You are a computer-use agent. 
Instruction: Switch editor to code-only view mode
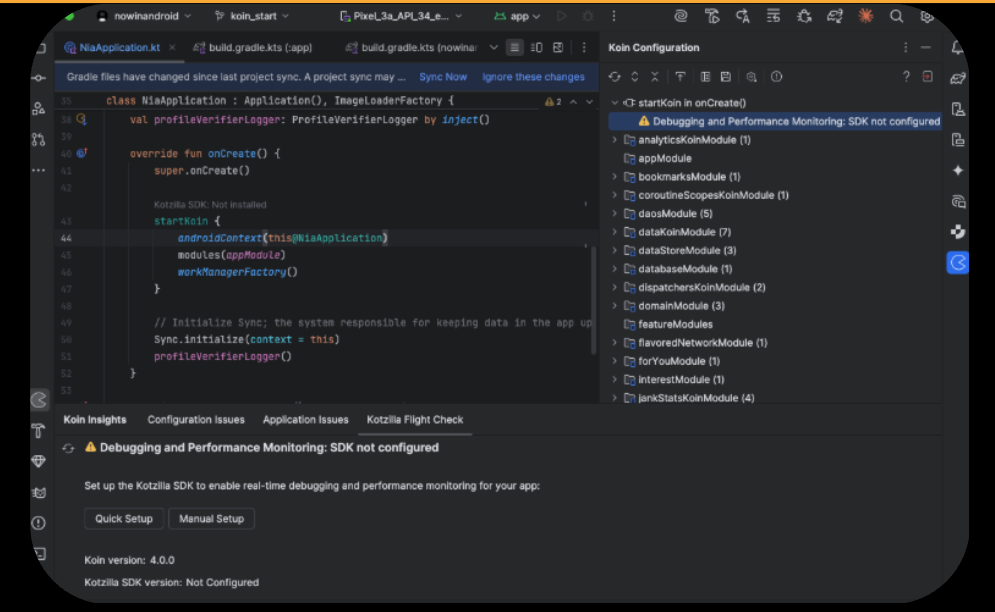pos(515,48)
